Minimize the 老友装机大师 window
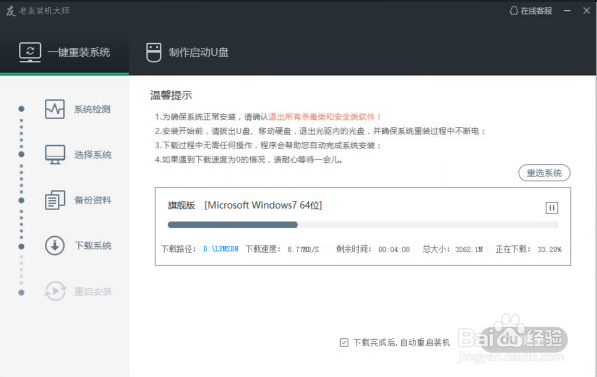Viewport: 597px width, 377px height. tap(567, 11)
